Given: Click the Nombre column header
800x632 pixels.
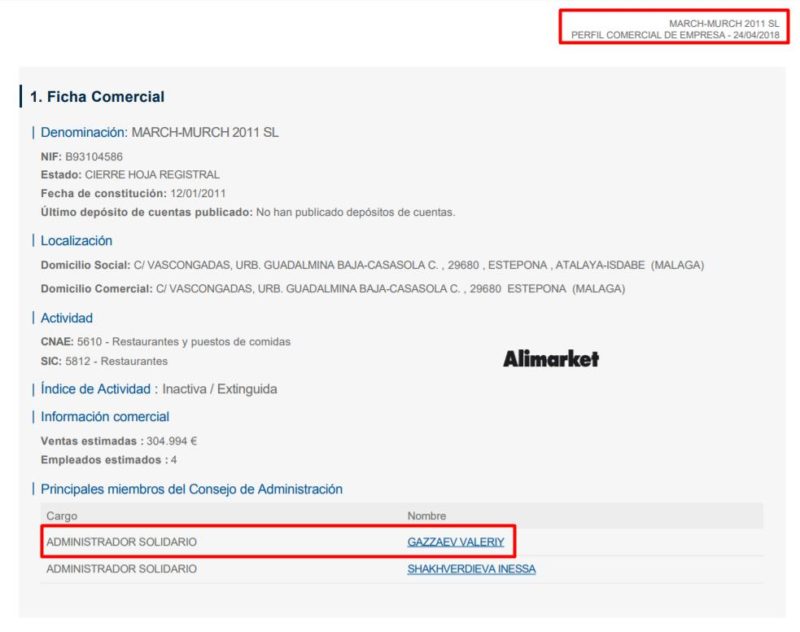Looking at the screenshot, I should 426,516.
